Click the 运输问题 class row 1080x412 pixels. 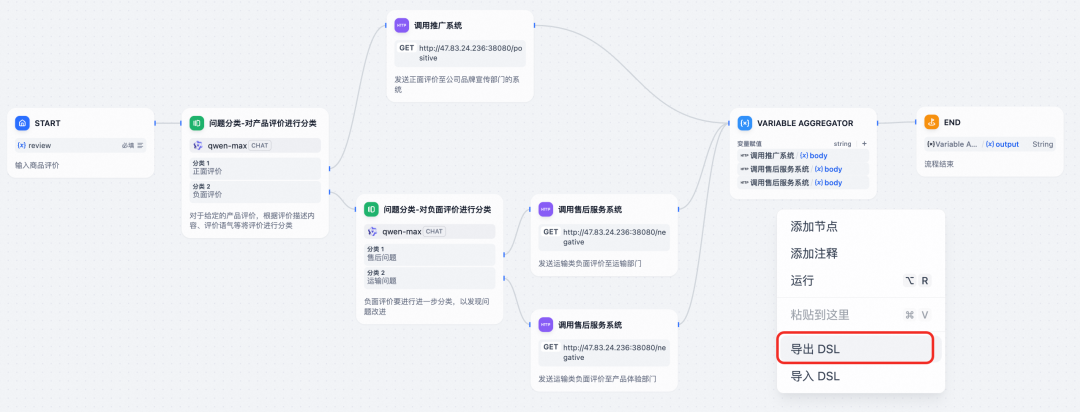click(429, 278)
